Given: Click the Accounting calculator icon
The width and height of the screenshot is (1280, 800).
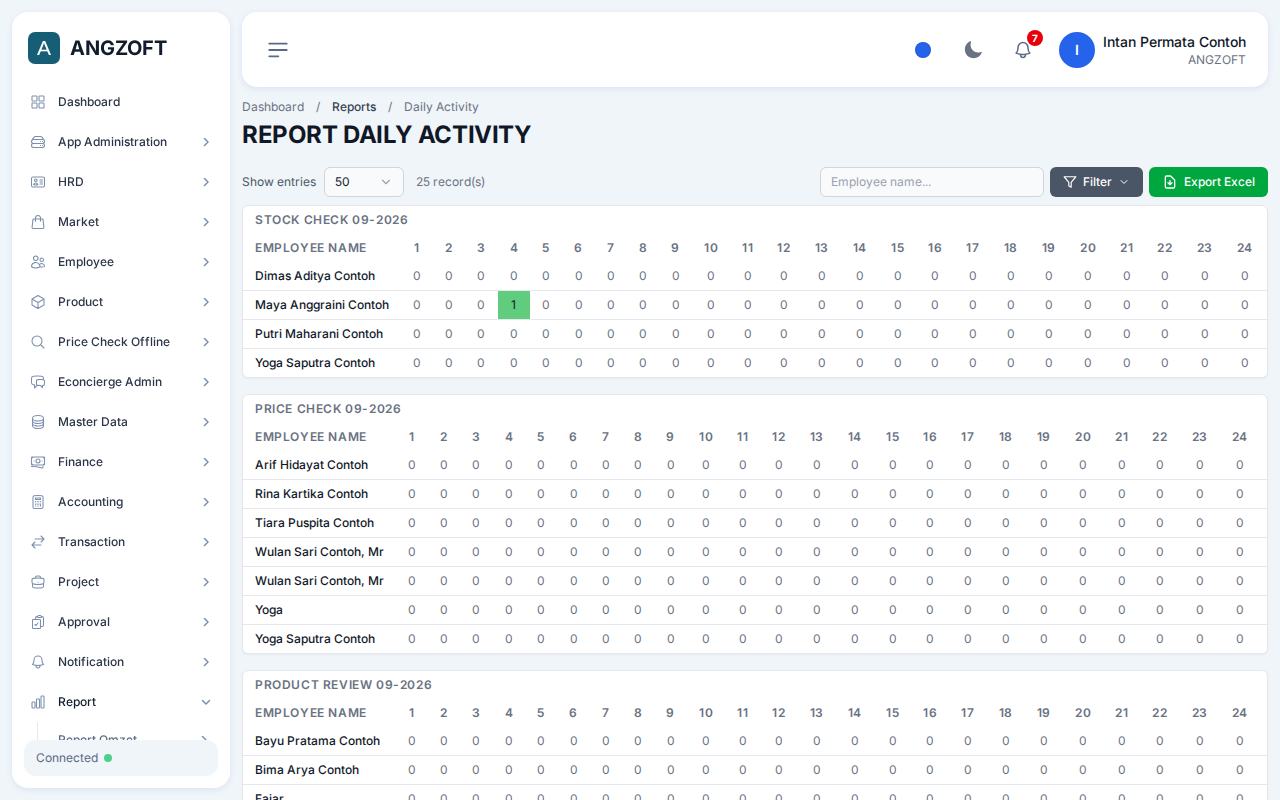Looking at the screenshot, I should [38, 502].
